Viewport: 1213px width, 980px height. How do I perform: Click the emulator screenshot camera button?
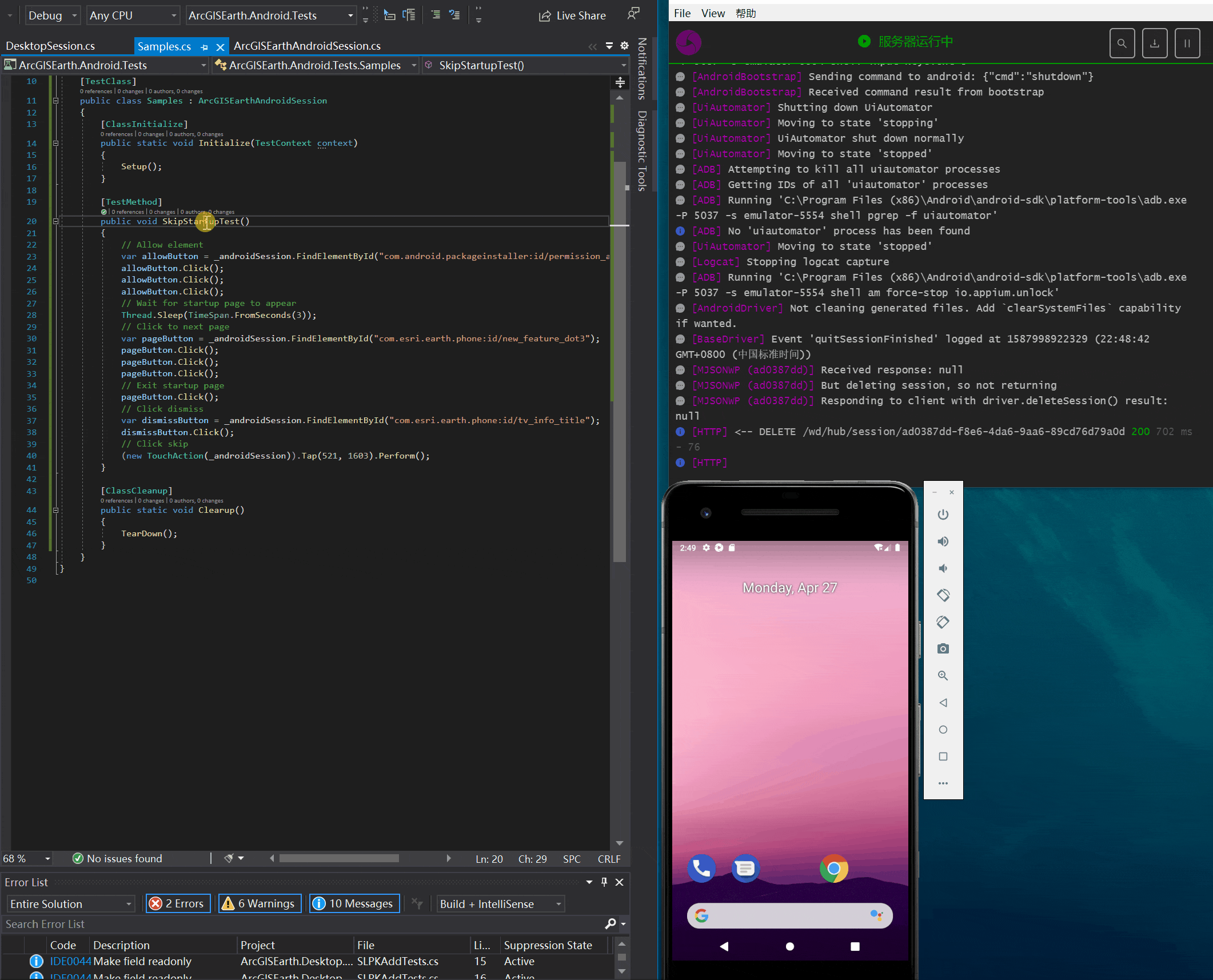tap(943, 649)
